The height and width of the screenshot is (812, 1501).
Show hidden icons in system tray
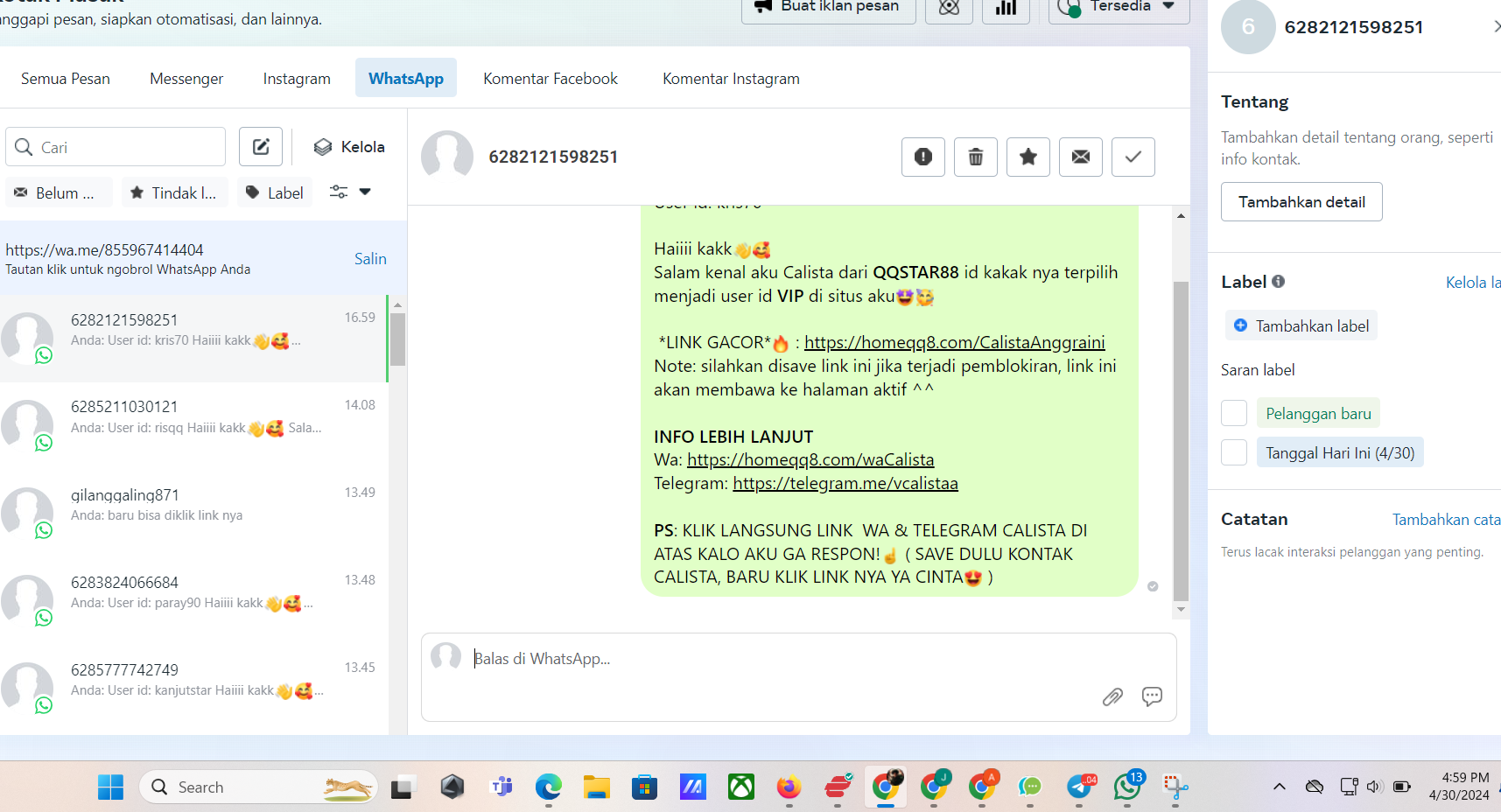click(x=1280, y=787)
